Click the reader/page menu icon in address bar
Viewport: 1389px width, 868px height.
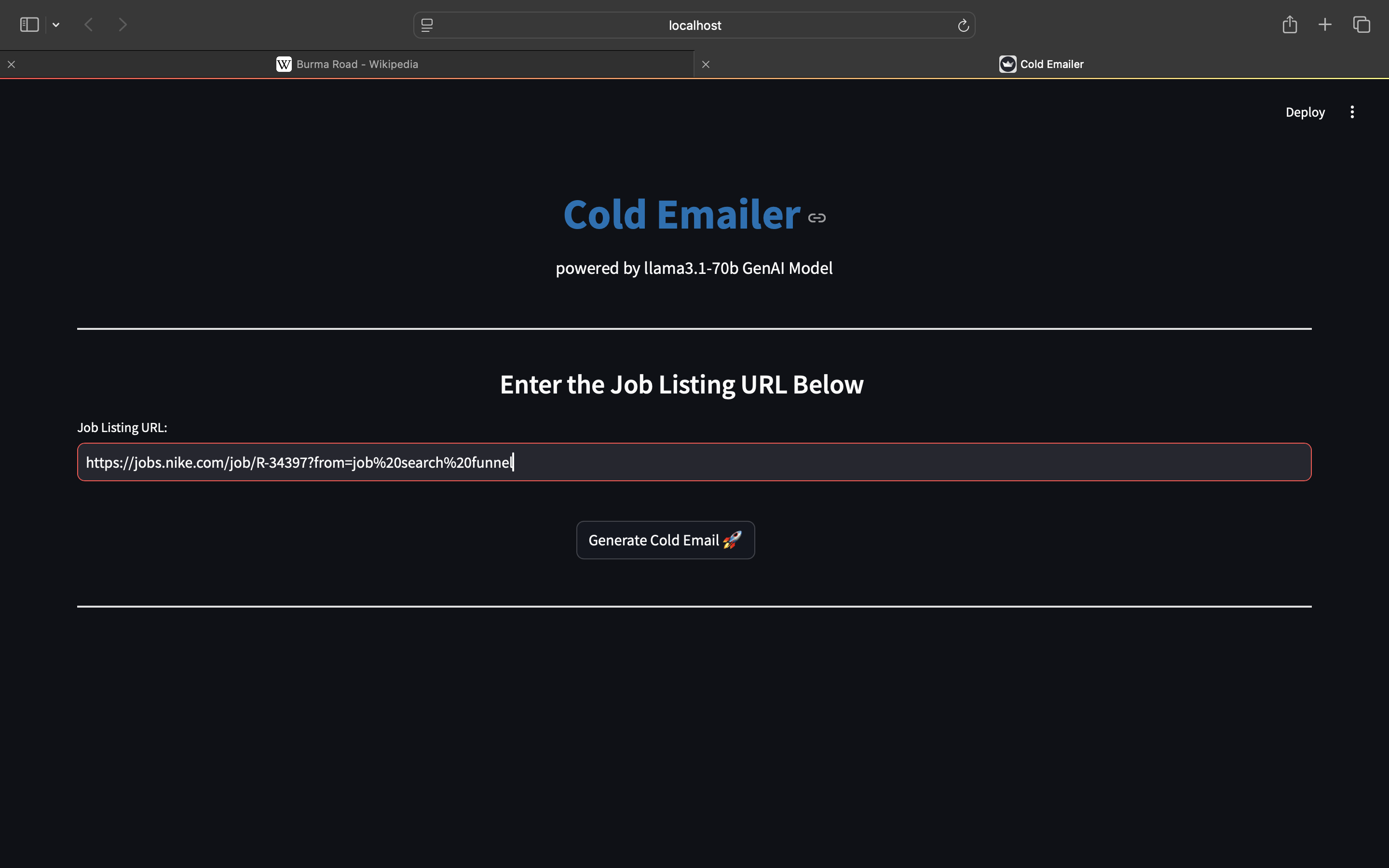coord(427,25)
